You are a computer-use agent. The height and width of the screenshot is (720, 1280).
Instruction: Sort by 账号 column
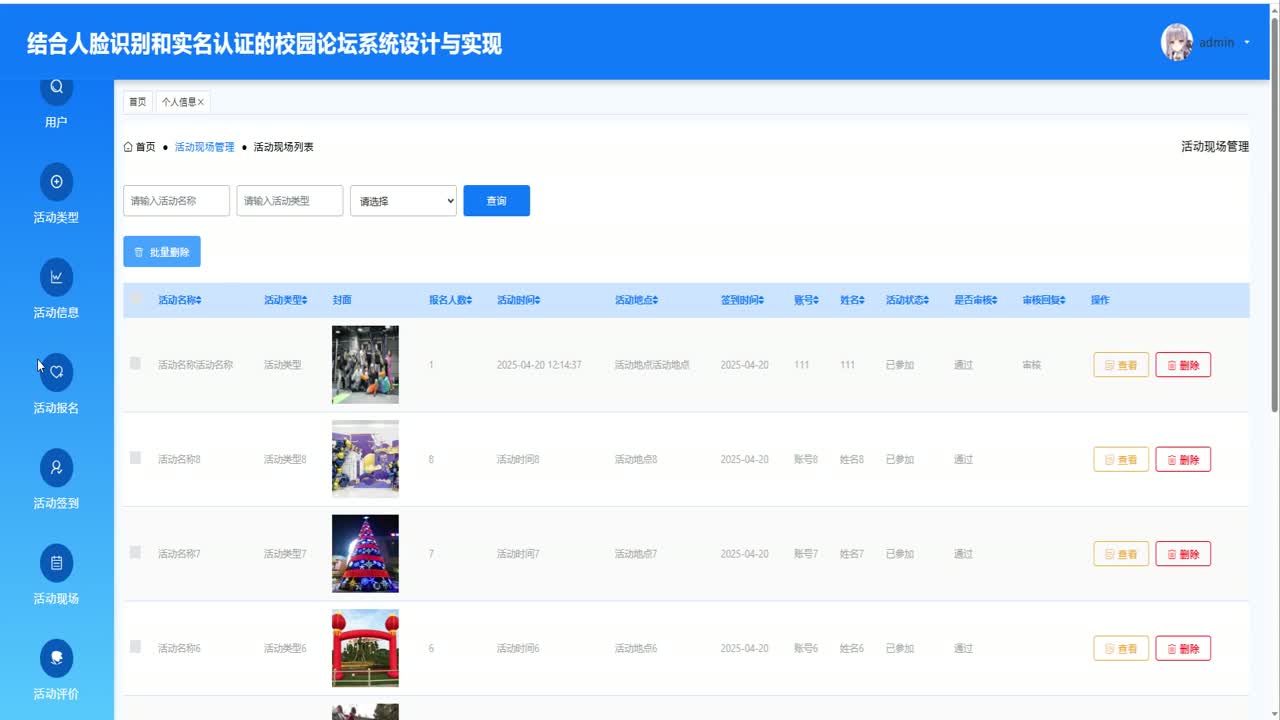point(806,300)
